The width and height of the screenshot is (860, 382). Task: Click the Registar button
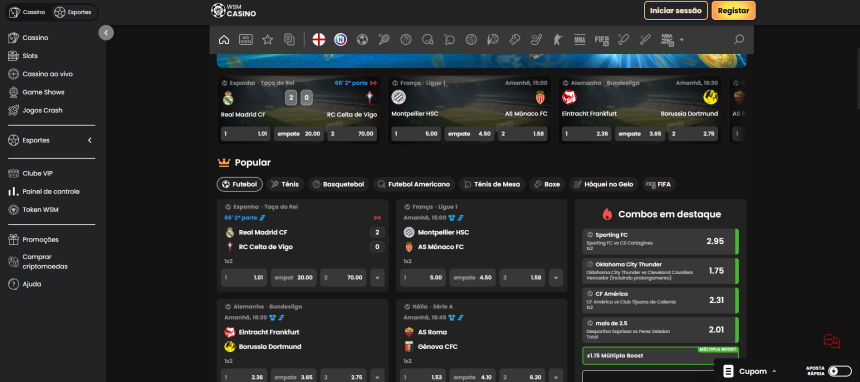(x=733, y=10)
